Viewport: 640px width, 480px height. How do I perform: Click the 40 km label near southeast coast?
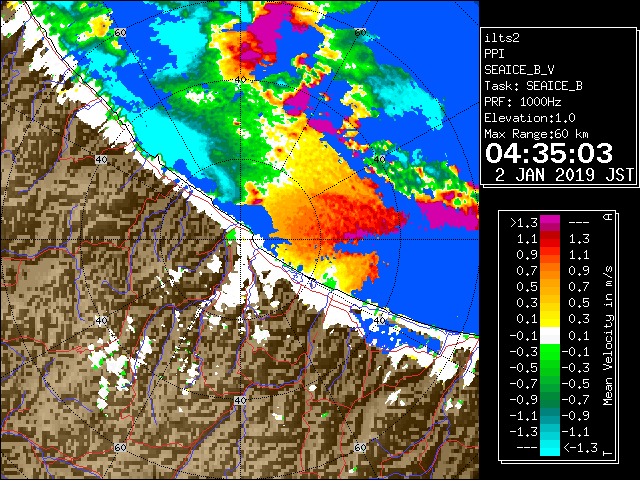click(x=380, y=320)
